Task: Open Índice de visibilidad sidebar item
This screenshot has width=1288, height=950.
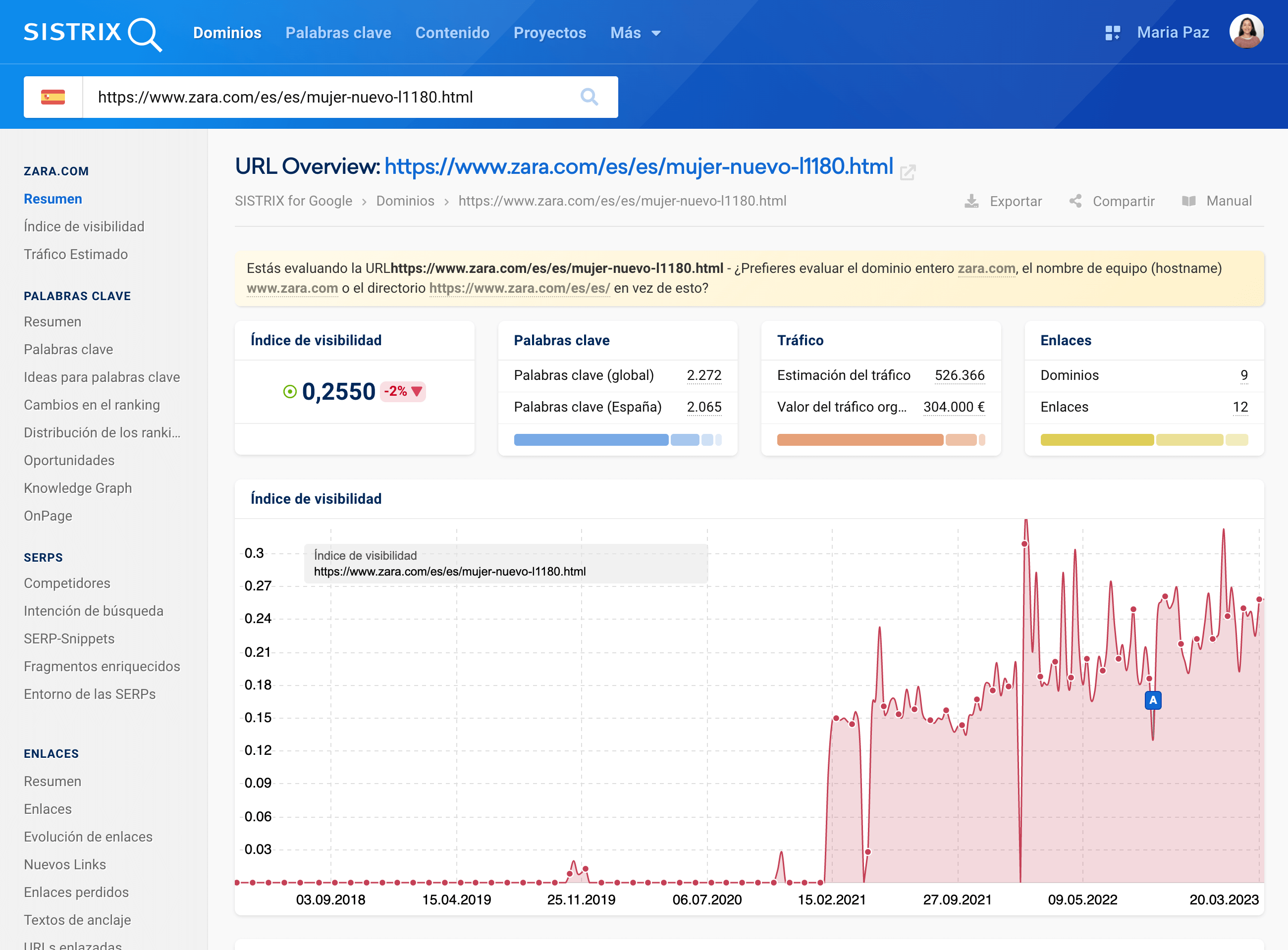Action: tap(84, 226)
